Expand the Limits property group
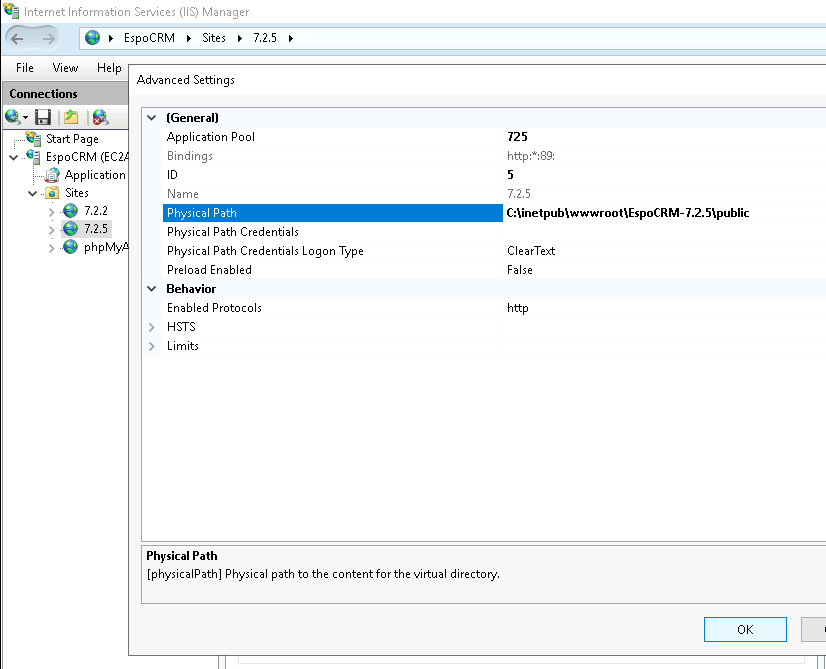 (152, 346)
